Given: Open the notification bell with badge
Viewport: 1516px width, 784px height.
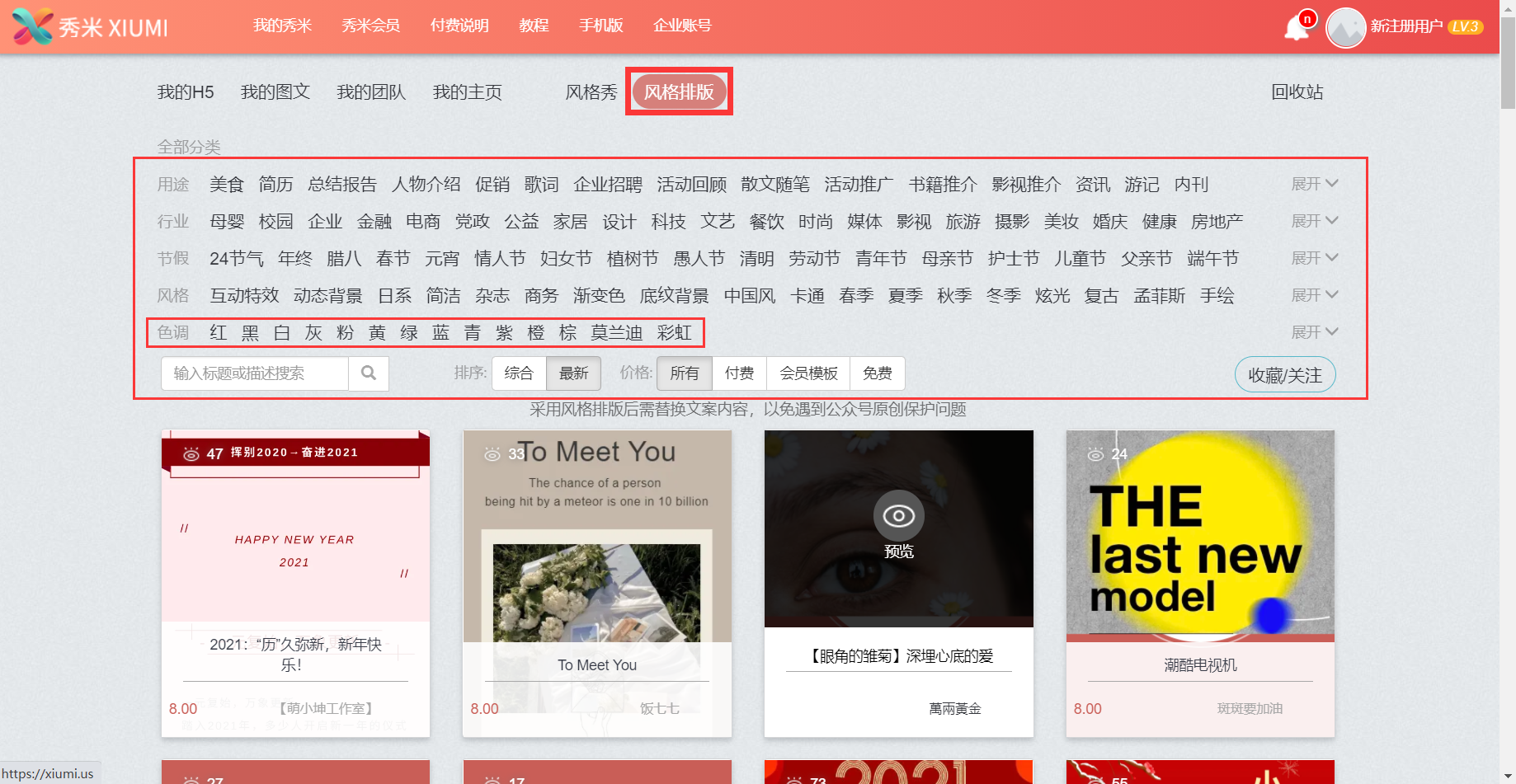Looking at the screenshot, I should [x=1297, y=26].
